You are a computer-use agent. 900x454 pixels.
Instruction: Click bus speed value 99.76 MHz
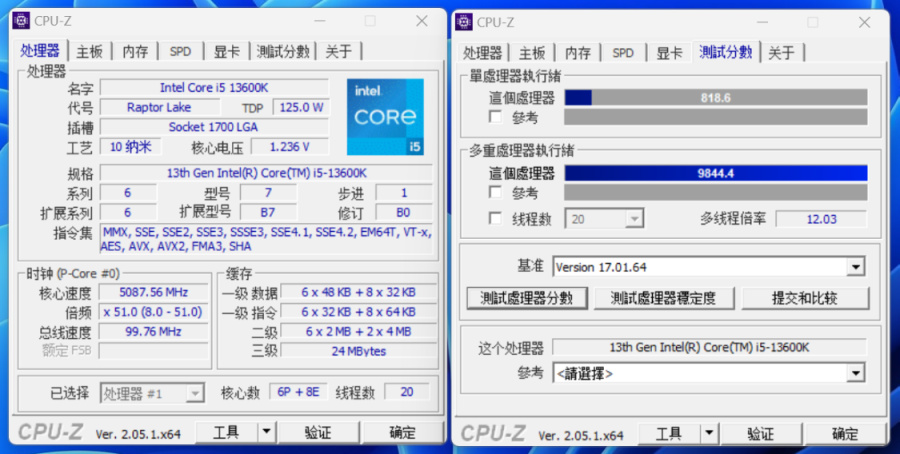[153, 331]
